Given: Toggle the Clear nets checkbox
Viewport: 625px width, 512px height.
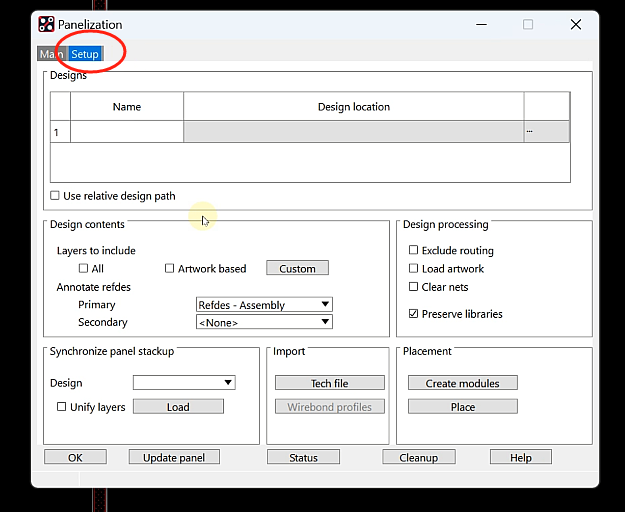Looking at the screenshot, I should point(413,286).
